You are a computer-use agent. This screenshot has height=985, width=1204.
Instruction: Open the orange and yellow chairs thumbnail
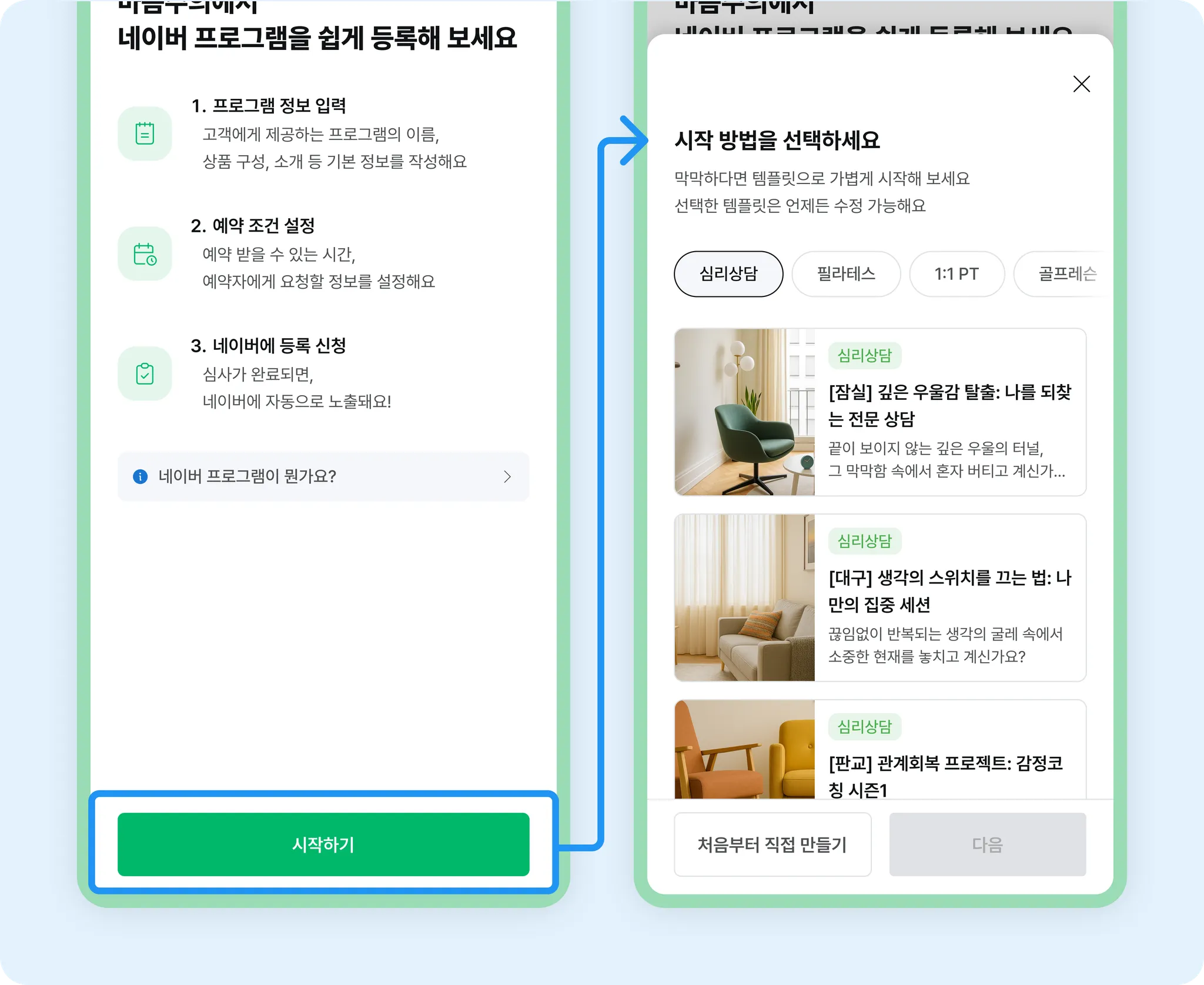(x=745, y=749)
